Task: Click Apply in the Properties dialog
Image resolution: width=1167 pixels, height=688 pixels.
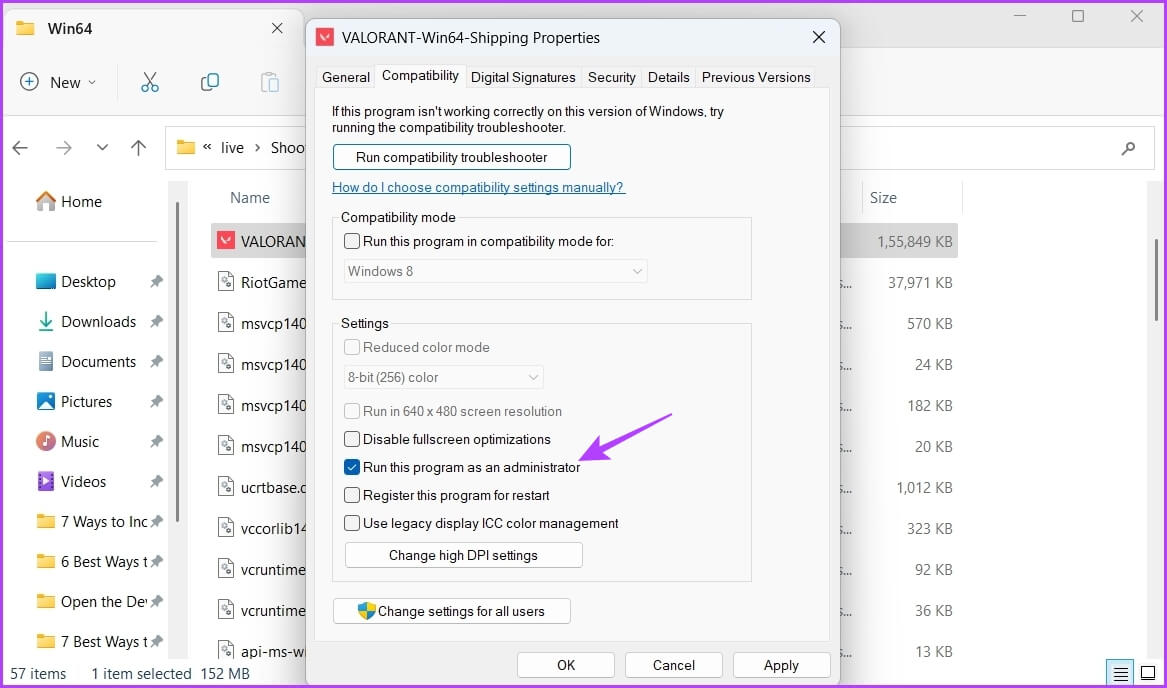Action: 781,666
